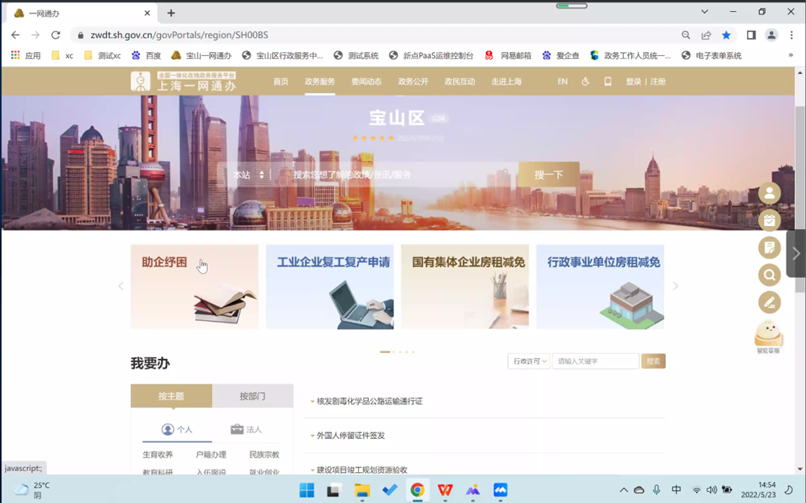Image resolution: width=806 pixels, height=503 pixels.
Task: Switch the site language with EN
Action: point(562,82)
